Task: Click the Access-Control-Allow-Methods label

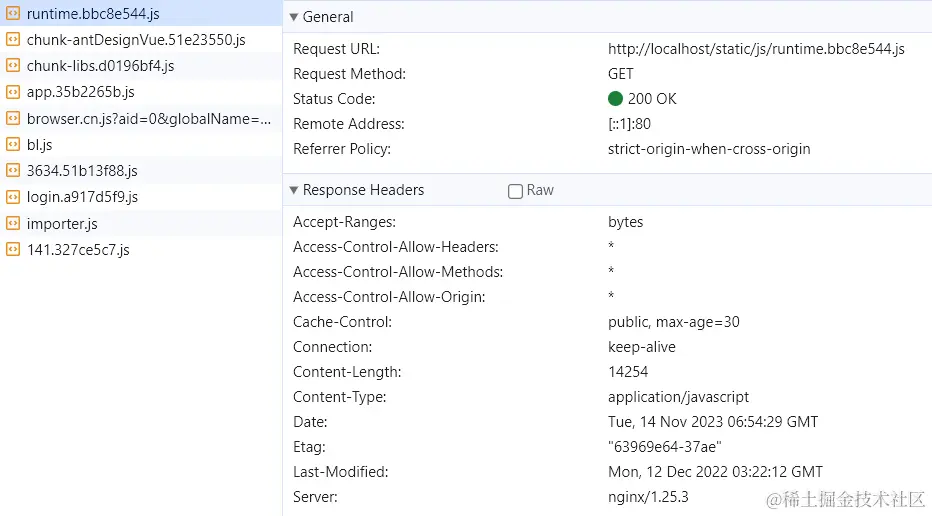Action: (x=398, y=272)
